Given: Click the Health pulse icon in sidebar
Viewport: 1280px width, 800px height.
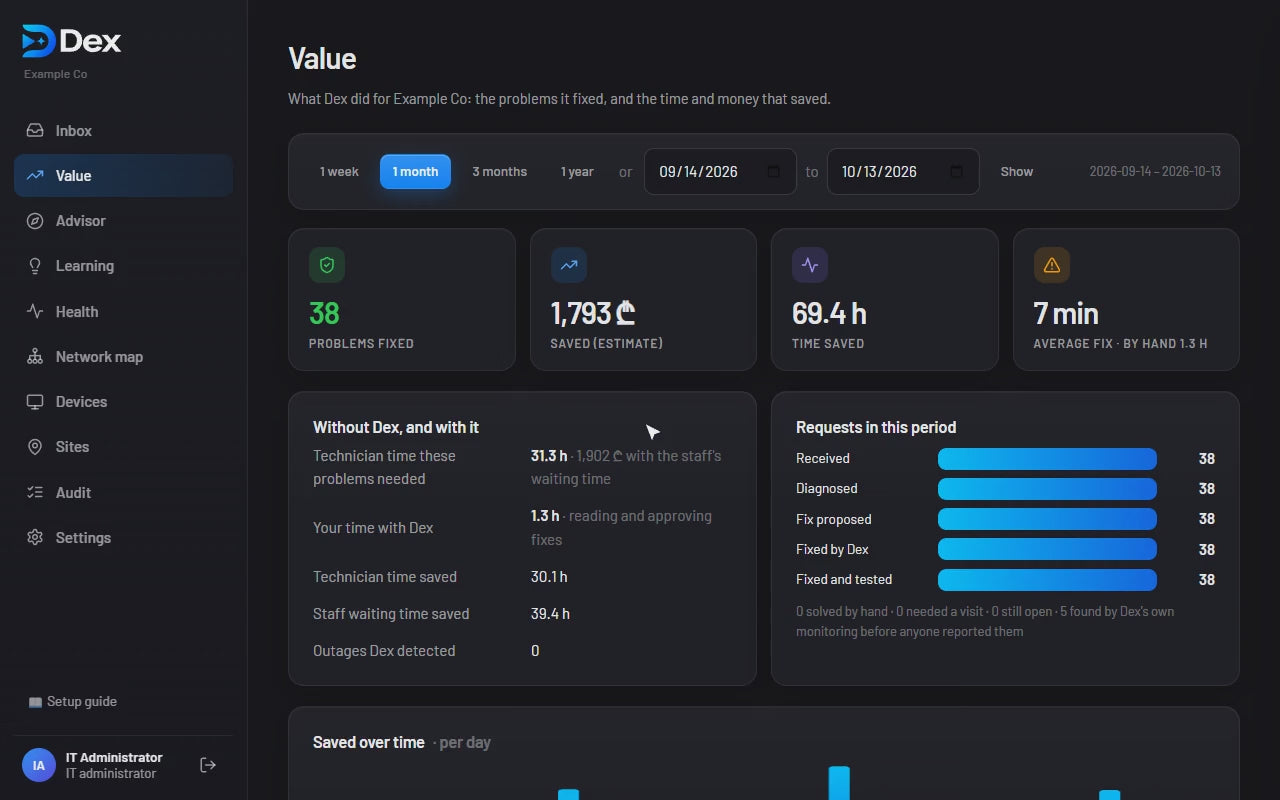Looking at the screenshot, I should pyautogui.click(x=35, y=312).
